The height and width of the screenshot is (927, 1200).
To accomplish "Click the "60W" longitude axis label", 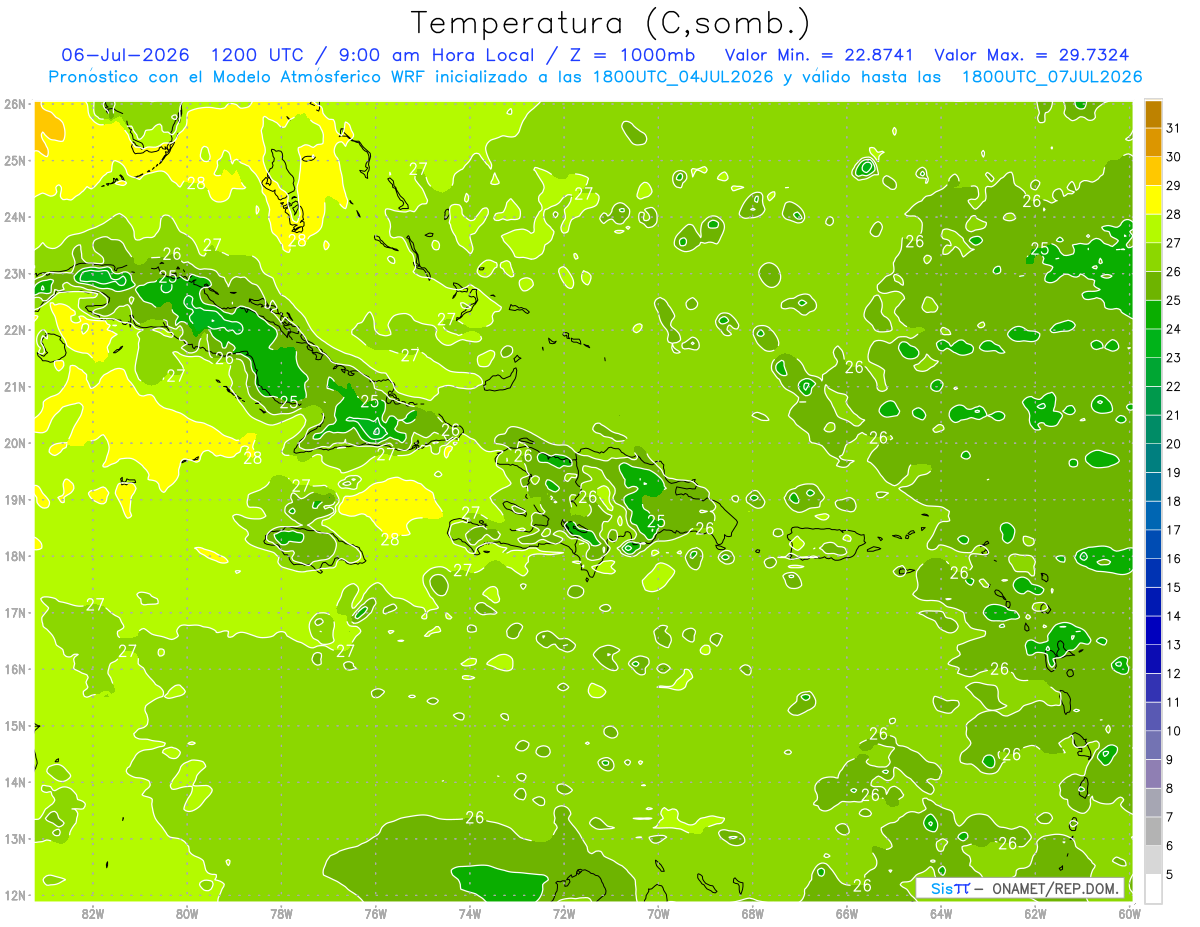I will 1129,913.
